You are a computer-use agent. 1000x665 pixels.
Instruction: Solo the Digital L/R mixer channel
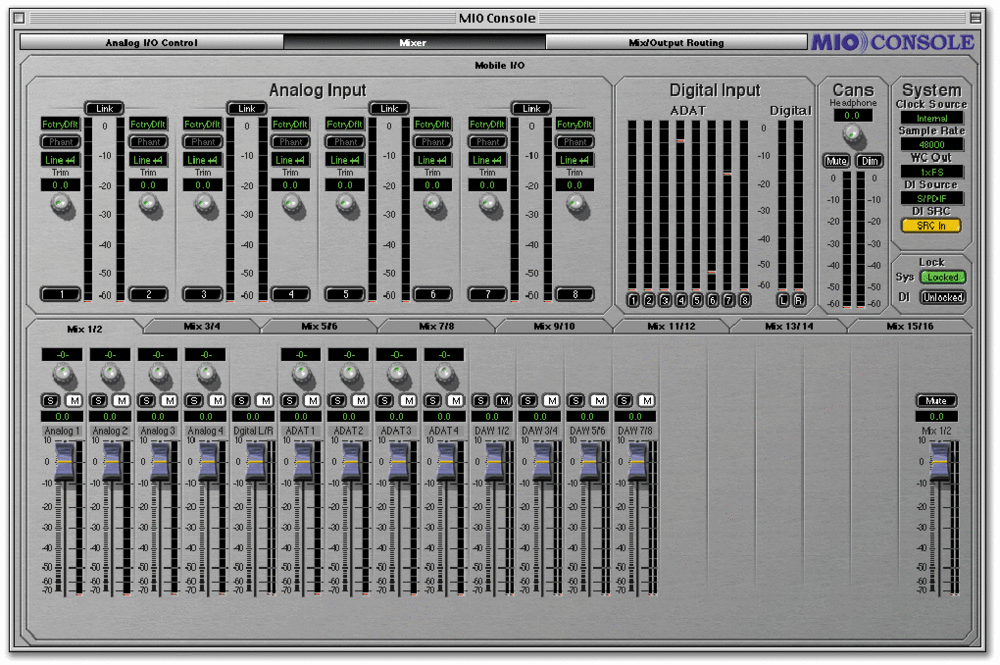point(242,400)
